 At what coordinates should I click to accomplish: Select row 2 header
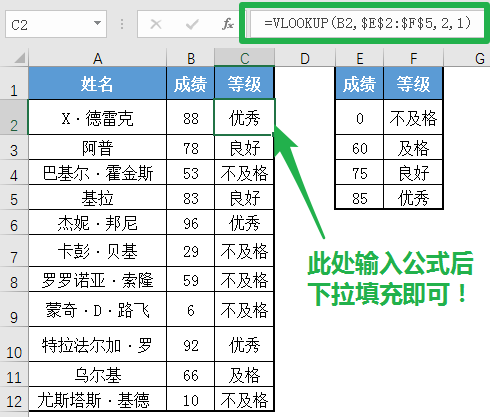point(14,117)
